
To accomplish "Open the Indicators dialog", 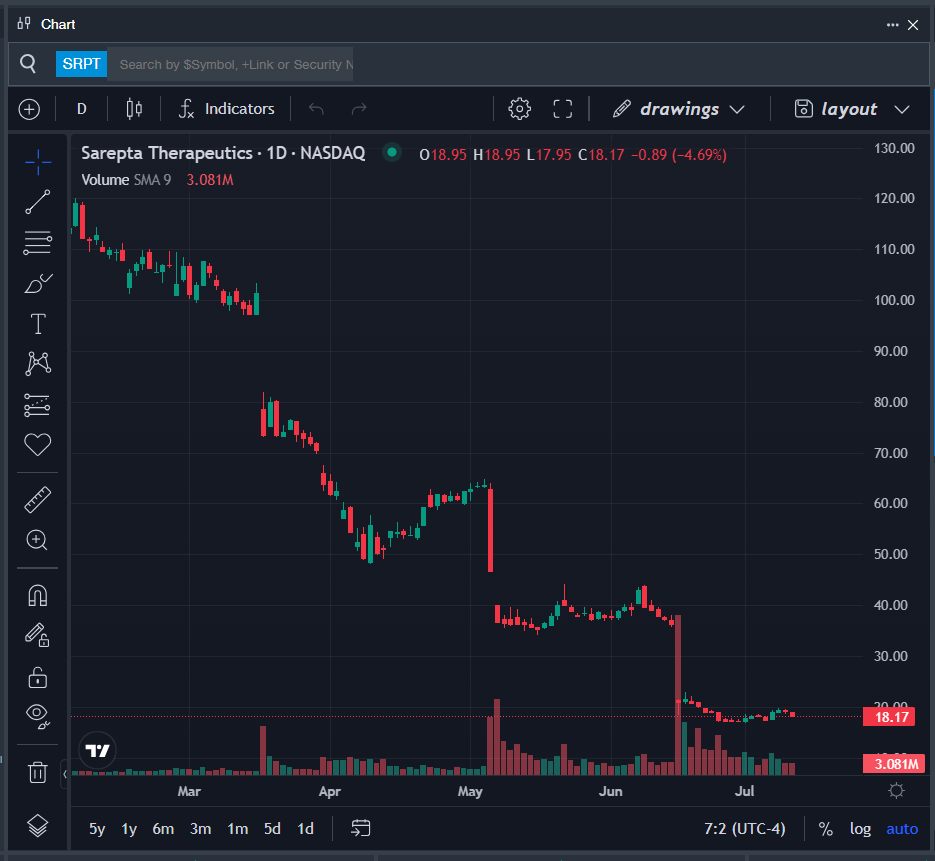I will (x=227, y=109).
